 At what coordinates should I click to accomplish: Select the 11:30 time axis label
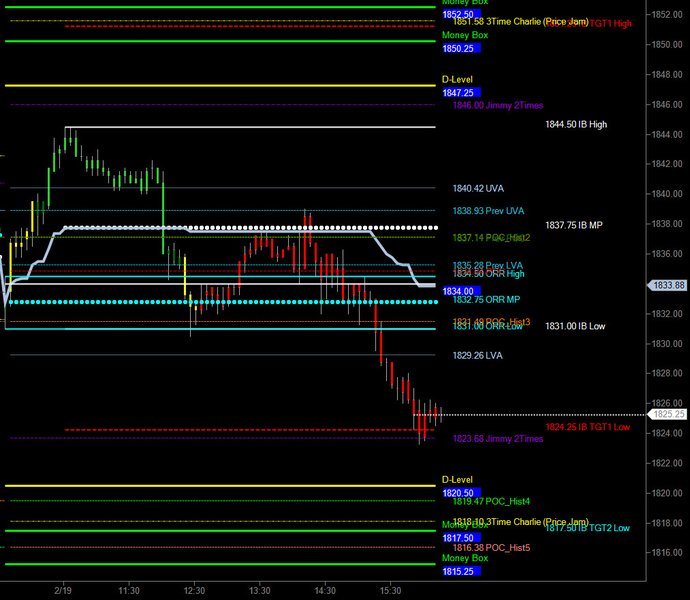point(128,590)
